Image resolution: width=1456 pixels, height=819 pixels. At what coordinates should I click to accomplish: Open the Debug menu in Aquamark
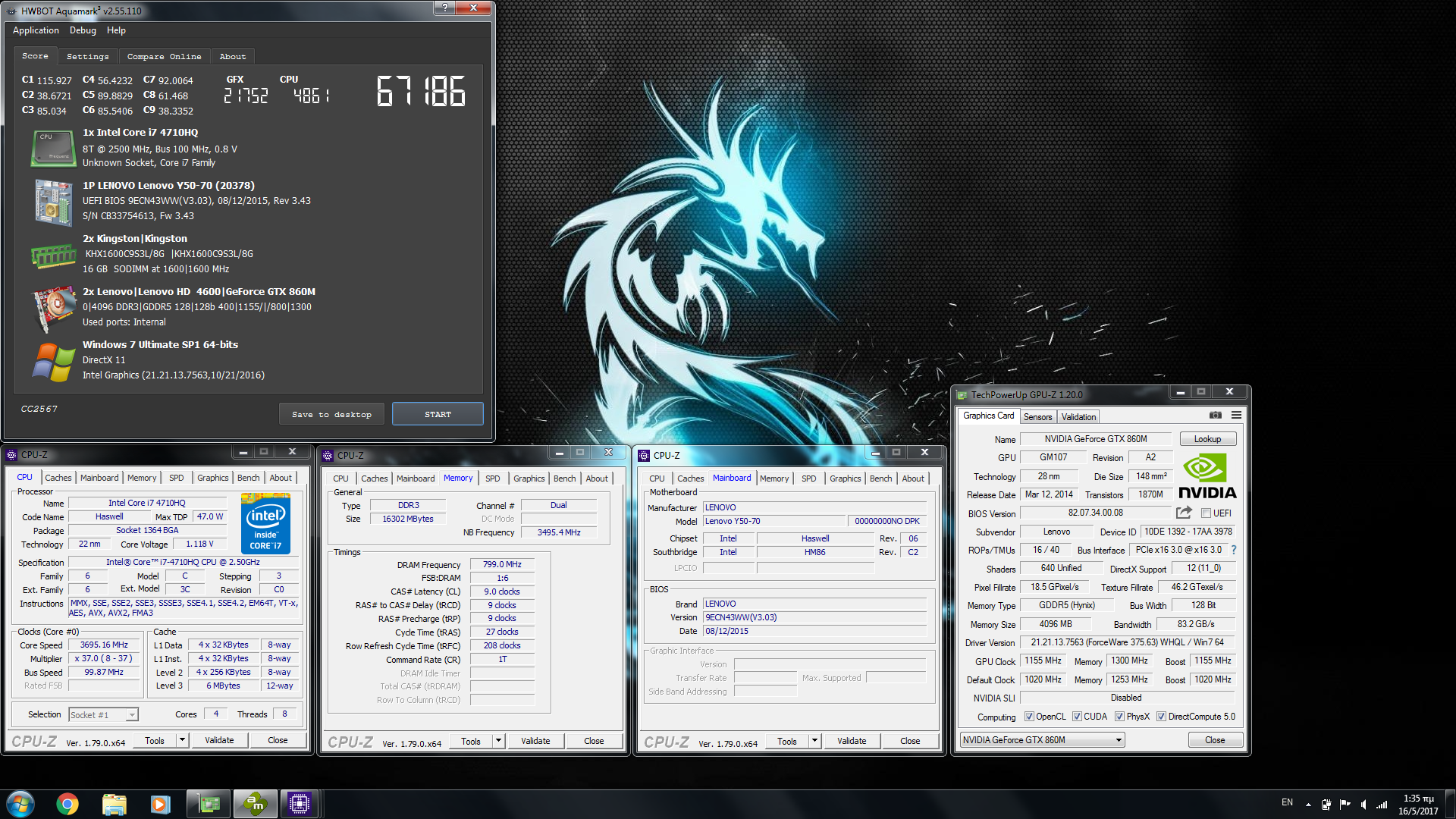(83, 30)
